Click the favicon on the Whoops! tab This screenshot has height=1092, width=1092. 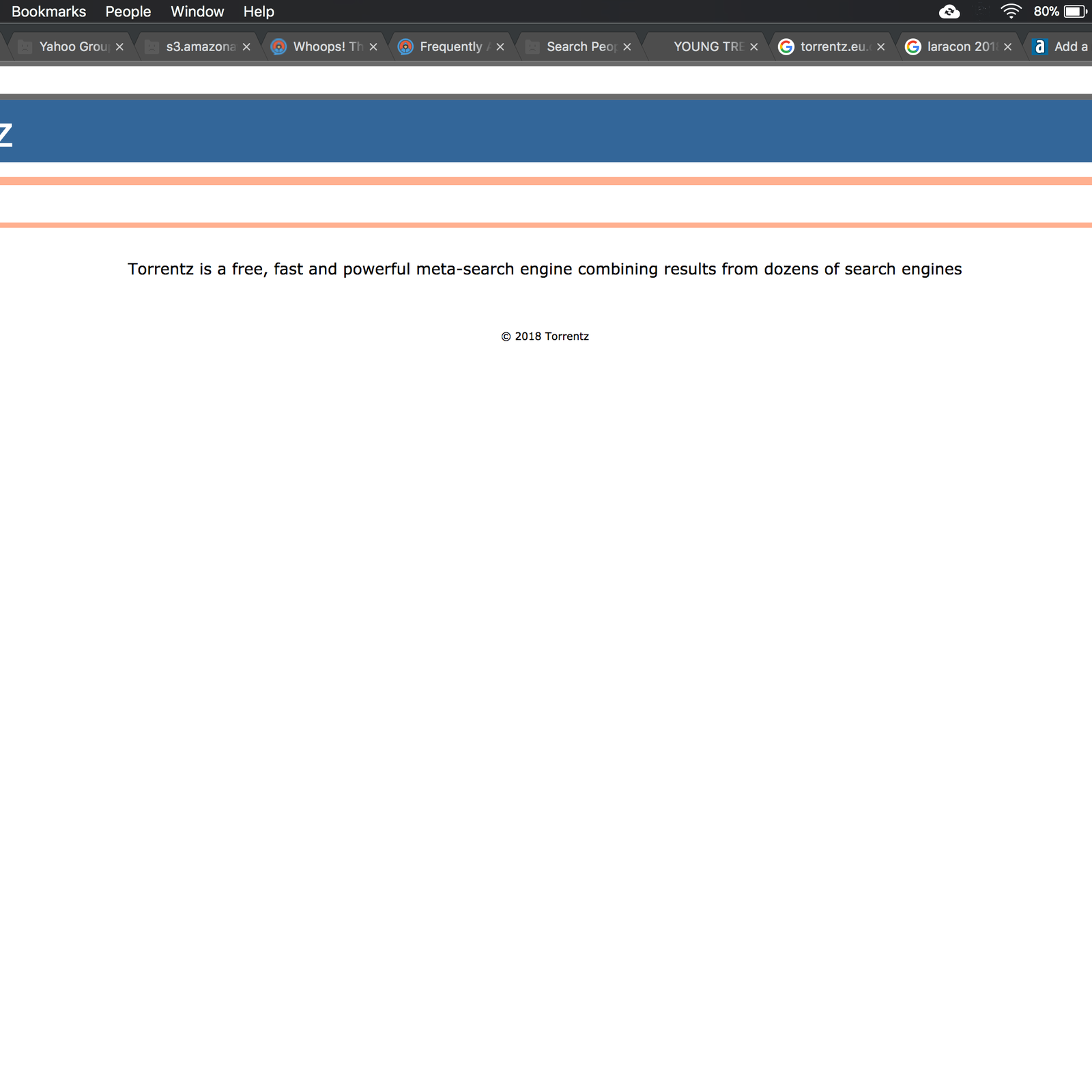coord(278,46)
